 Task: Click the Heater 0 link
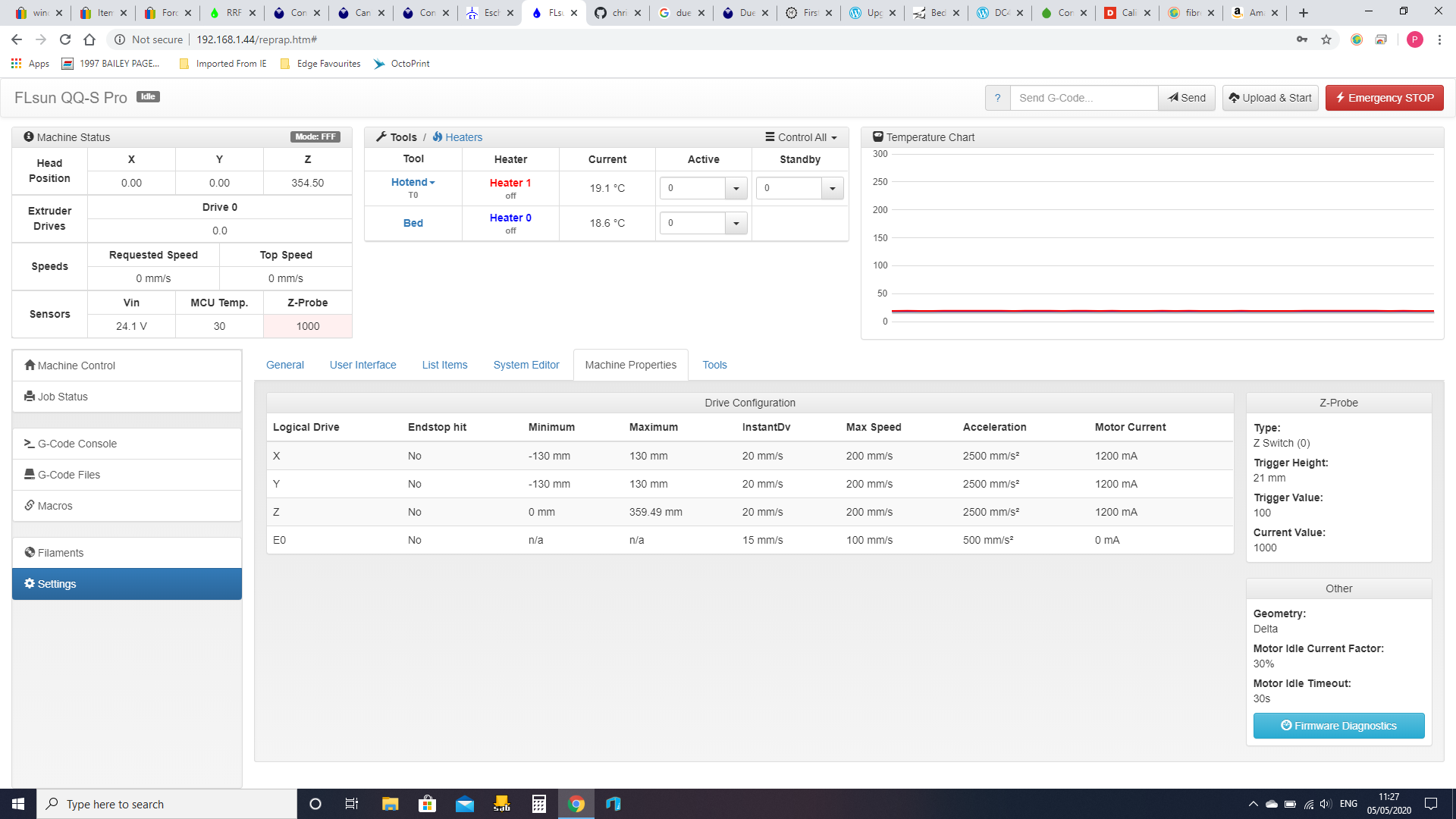510,218
